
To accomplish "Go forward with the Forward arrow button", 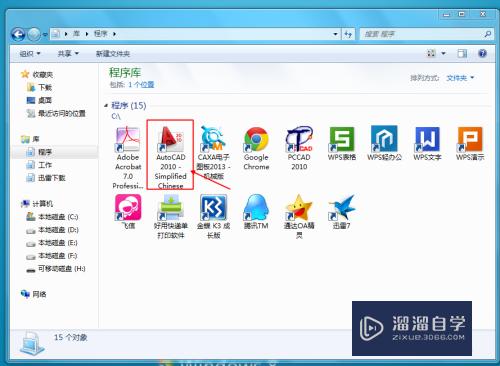I will 34,34.
